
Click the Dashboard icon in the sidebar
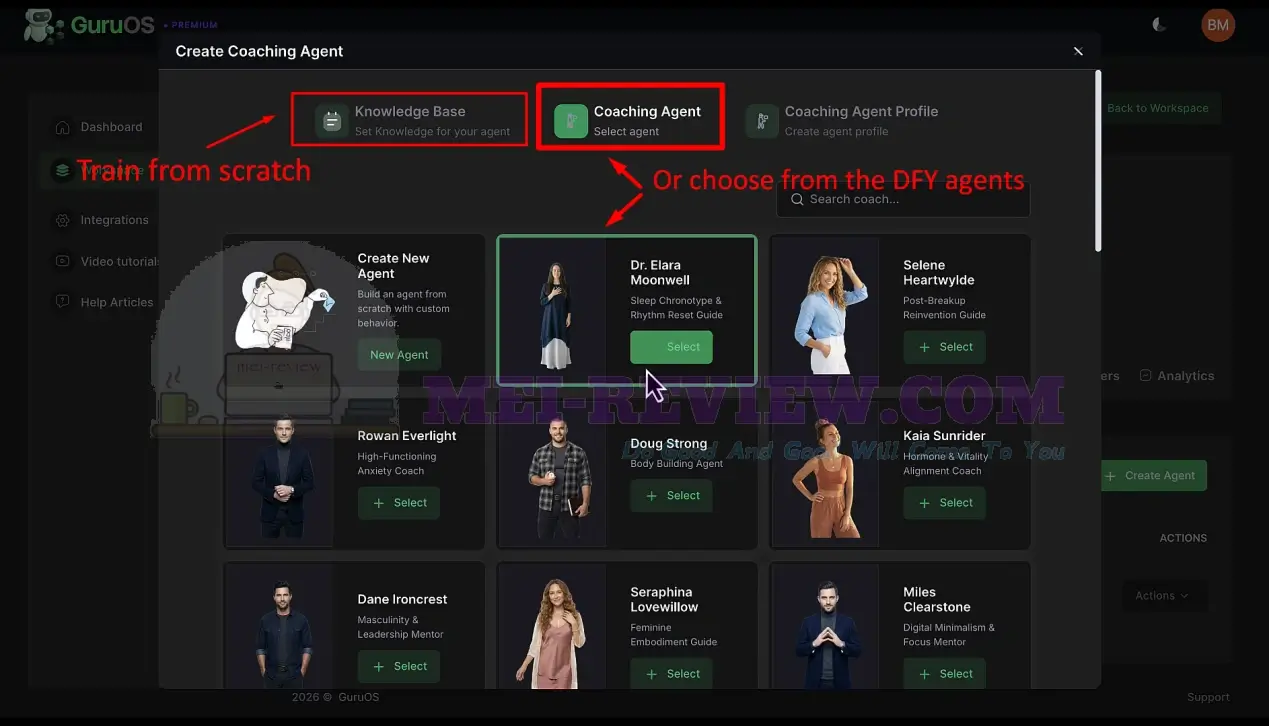(x=63, y=127)
